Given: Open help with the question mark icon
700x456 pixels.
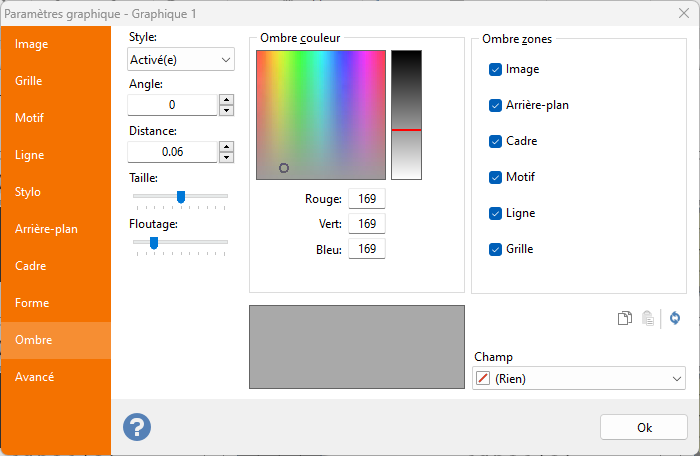Looking at the screenshot, I should 137,426.
